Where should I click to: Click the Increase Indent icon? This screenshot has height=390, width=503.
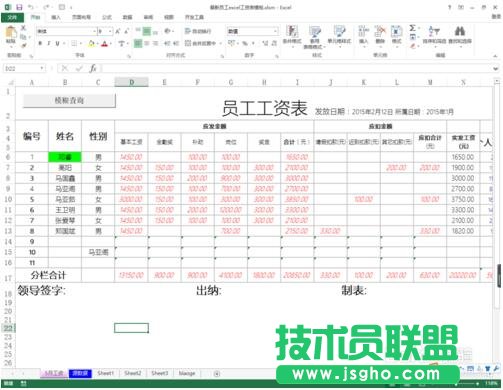pos(176,43)
